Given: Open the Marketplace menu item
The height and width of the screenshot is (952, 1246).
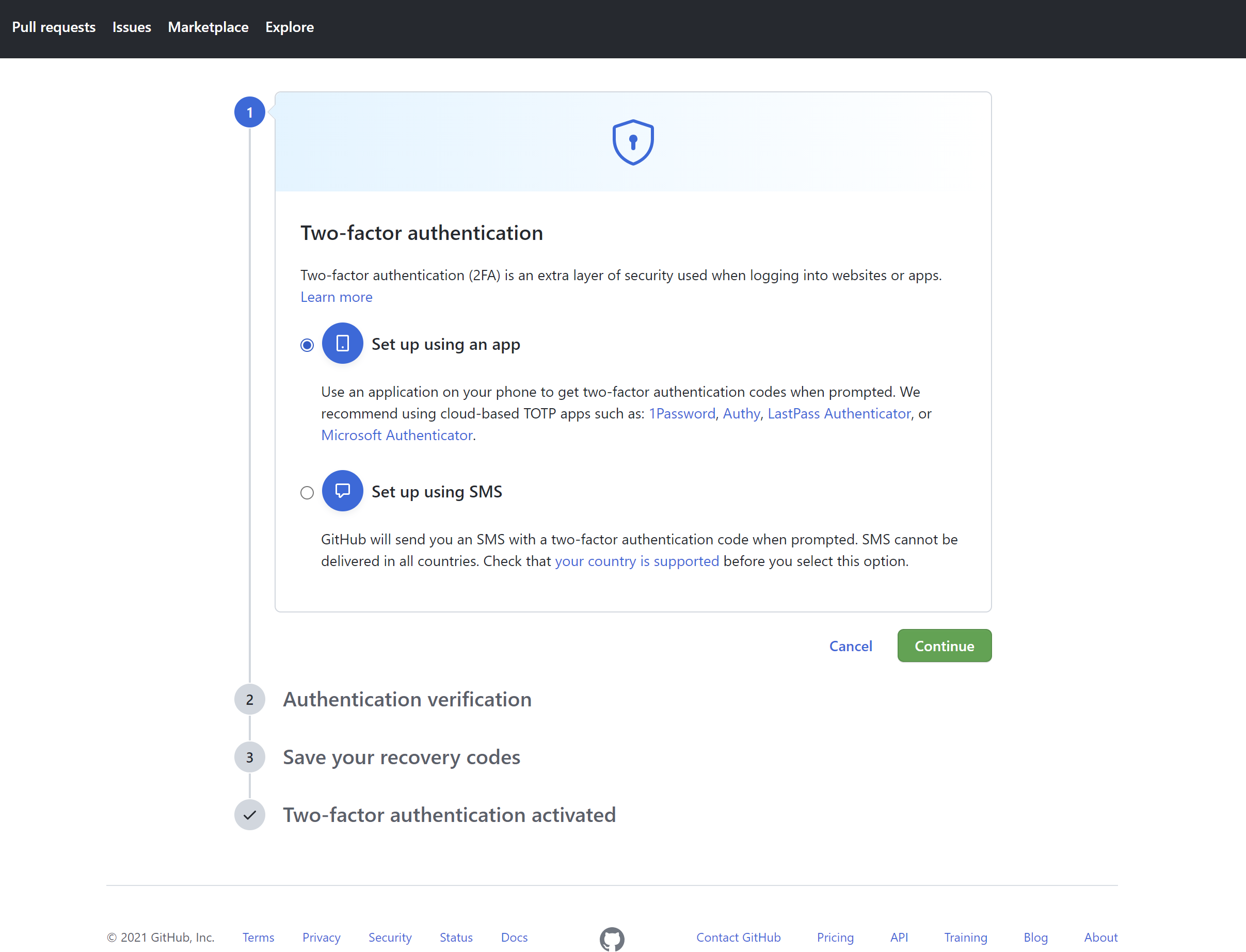Looking at the screenshot, I should click(207, 27).
